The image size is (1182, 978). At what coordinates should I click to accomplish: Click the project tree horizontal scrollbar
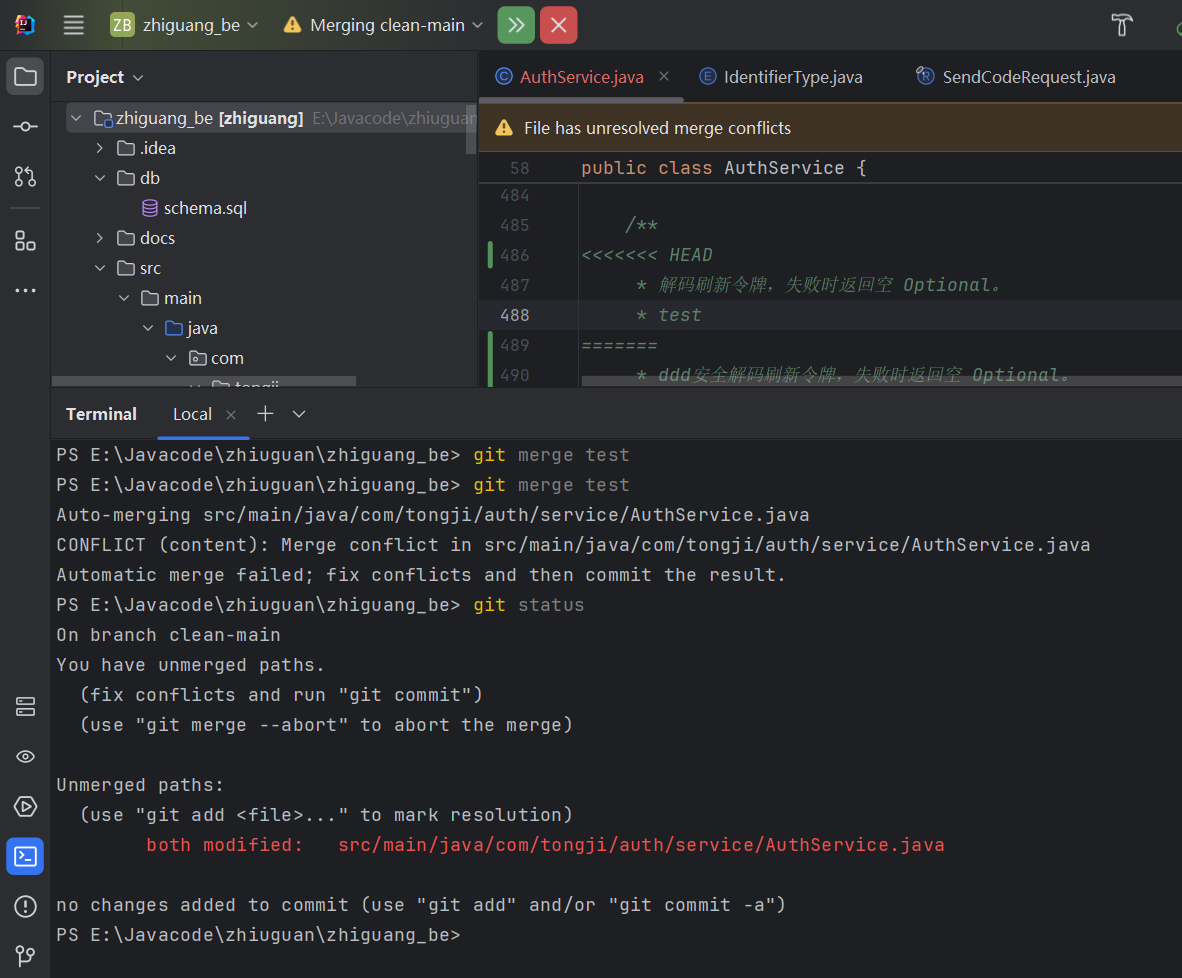click(x=204, y=382)
